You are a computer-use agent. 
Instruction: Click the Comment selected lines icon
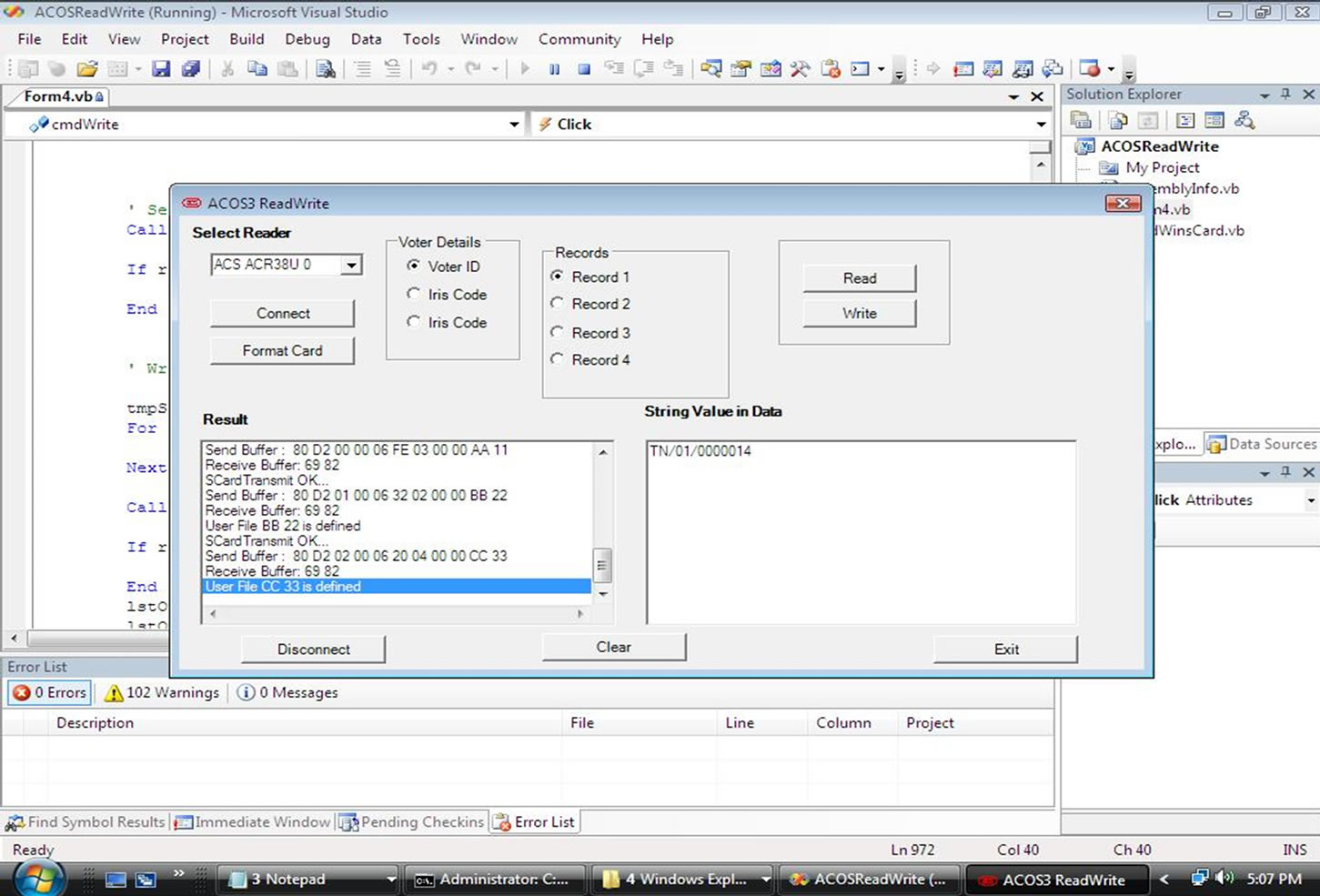(x=362, y=69)
